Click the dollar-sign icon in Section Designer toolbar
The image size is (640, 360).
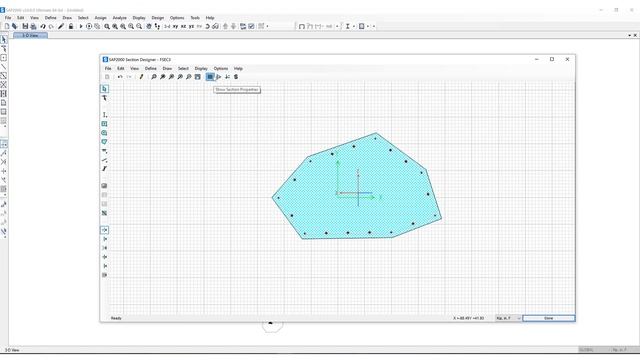[236, 77]
